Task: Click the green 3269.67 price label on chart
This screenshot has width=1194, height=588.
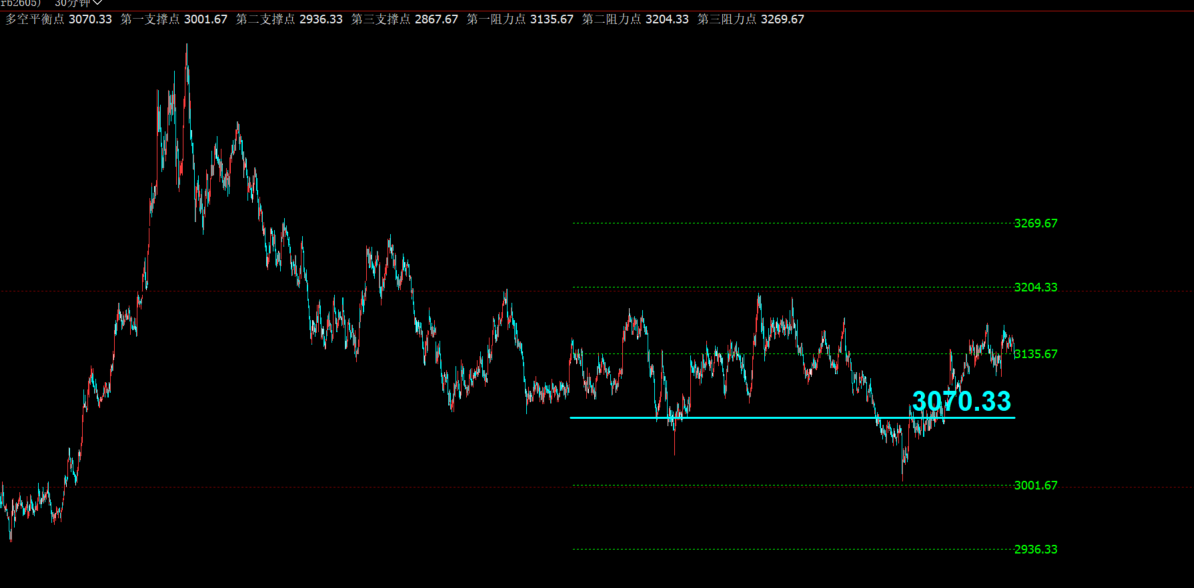Action: pyautogui.click(x=1035, y=224)
